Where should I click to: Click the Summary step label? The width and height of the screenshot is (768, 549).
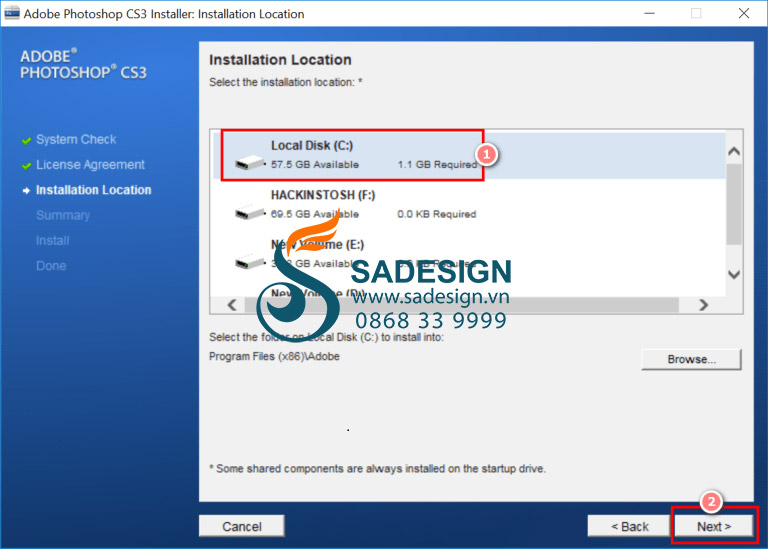coord(63,215)
